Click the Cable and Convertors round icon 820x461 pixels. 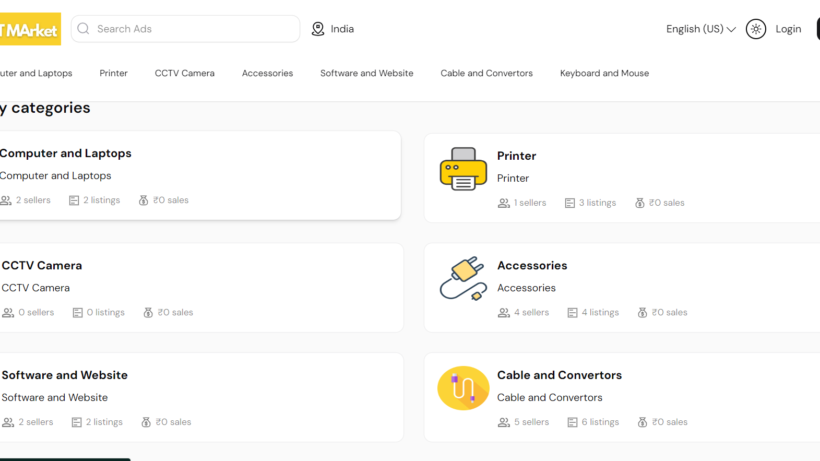pyautogui.click(x=463, y=388)
